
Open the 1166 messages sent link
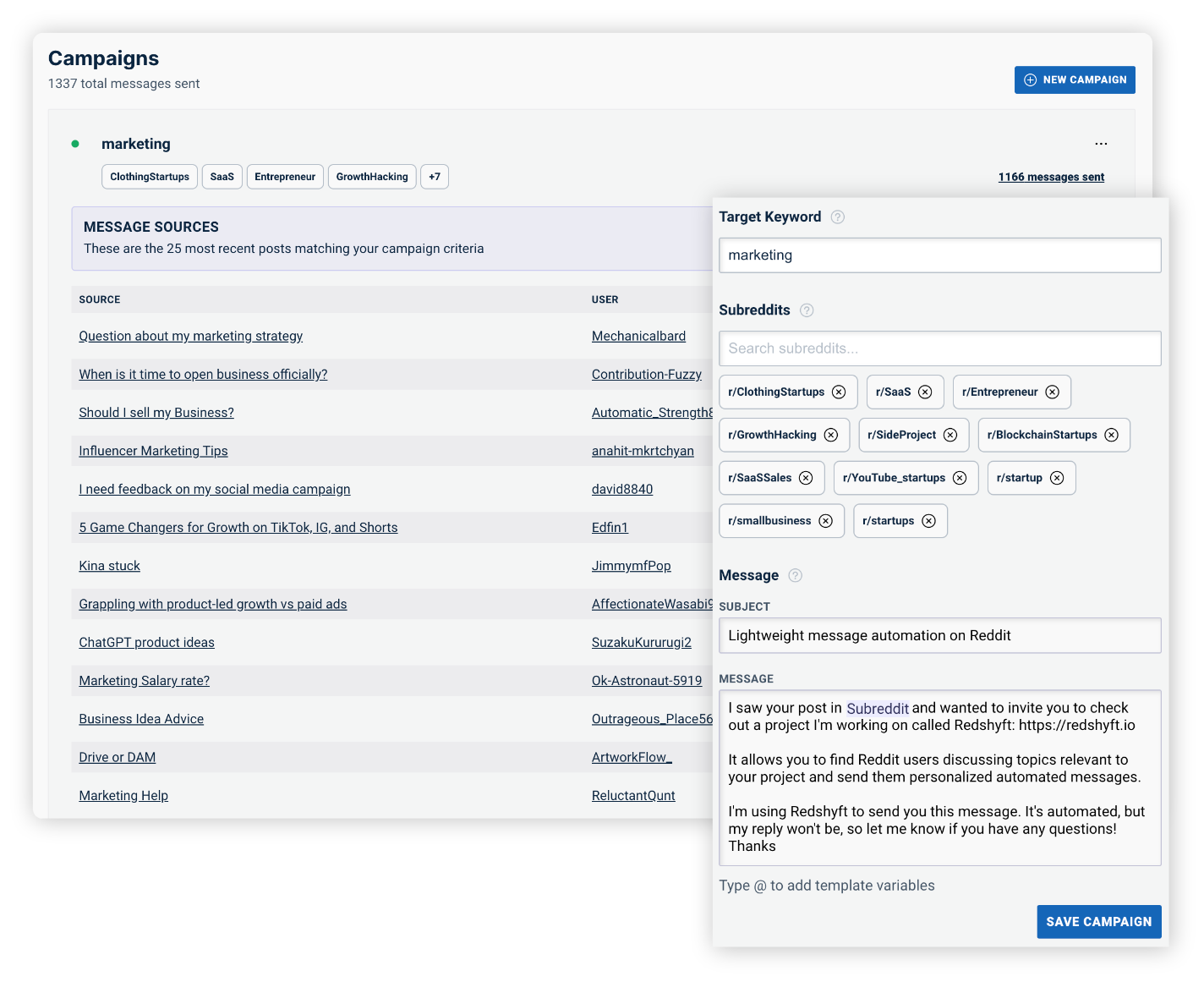tap(1051, 177)
